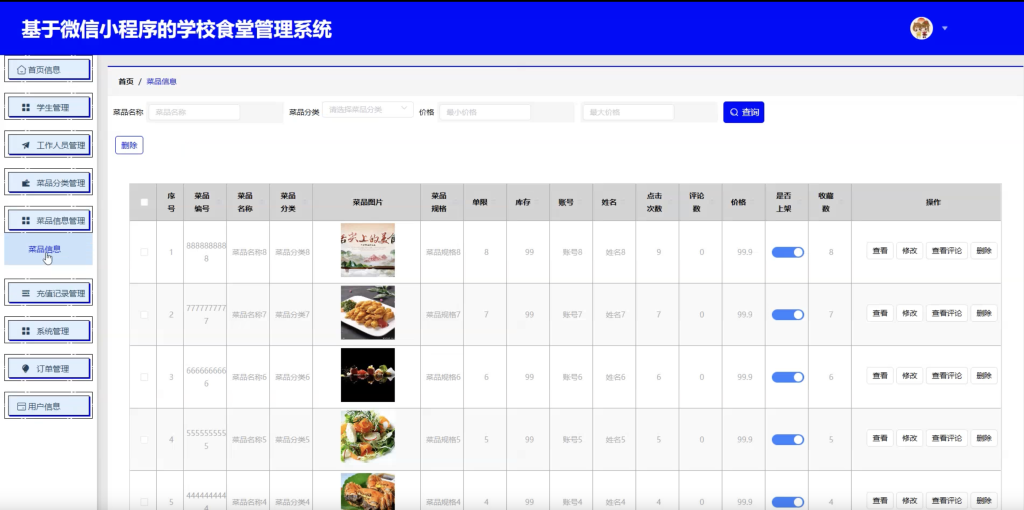The width and height of the screenshot is (1024, 510).
Task: Click the 姓名6 cell
Action: pyautogui.click(x=615, y=377)
